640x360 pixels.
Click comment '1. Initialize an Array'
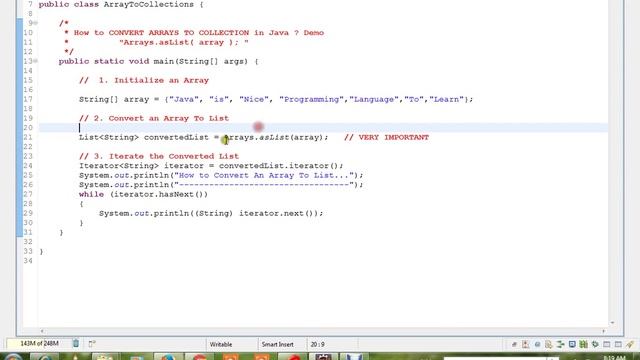tap(153, 80)
